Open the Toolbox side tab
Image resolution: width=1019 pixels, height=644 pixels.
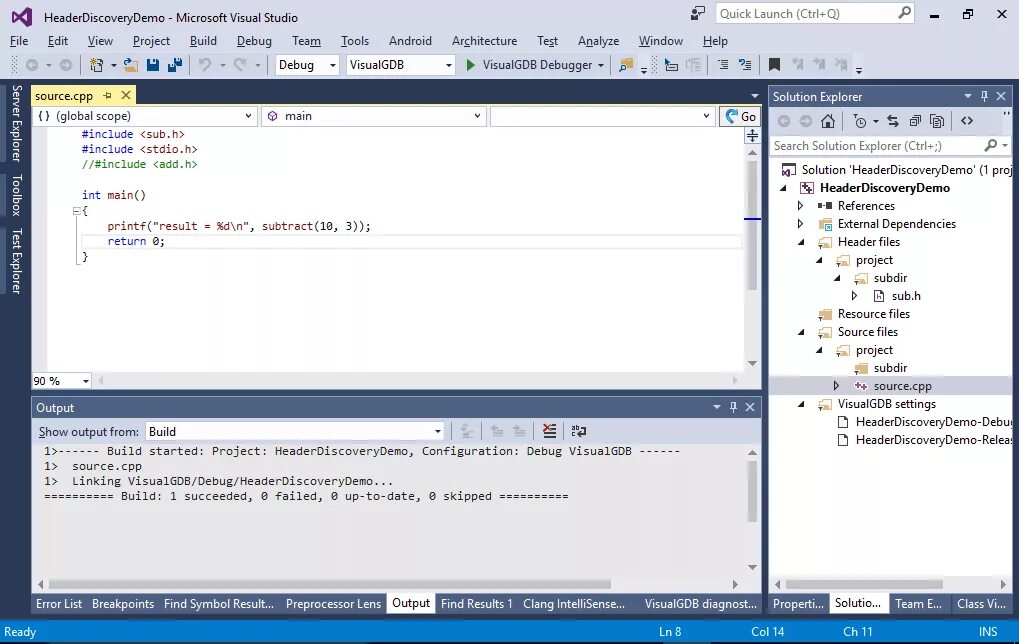tap(17, 195)
